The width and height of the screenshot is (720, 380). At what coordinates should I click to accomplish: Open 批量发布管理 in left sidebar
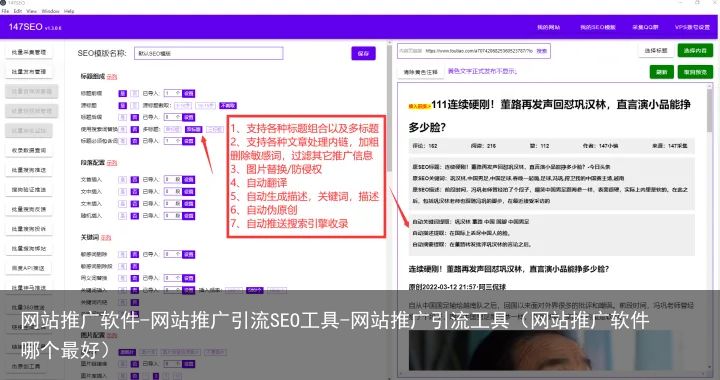pos(29,72)
